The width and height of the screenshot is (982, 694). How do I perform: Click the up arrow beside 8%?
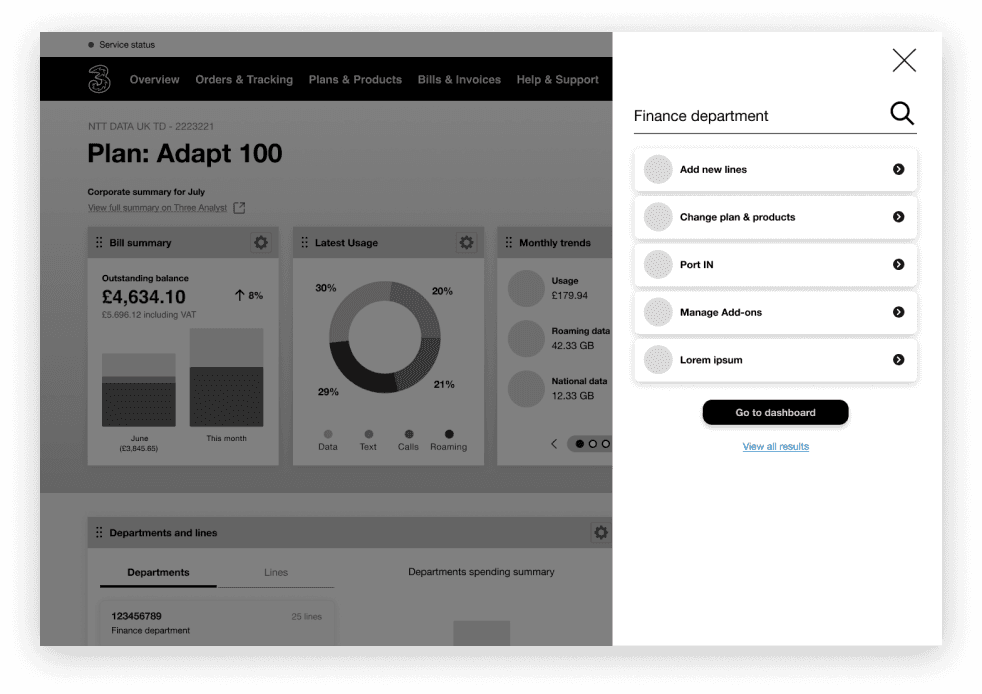(x=239, y=295)
